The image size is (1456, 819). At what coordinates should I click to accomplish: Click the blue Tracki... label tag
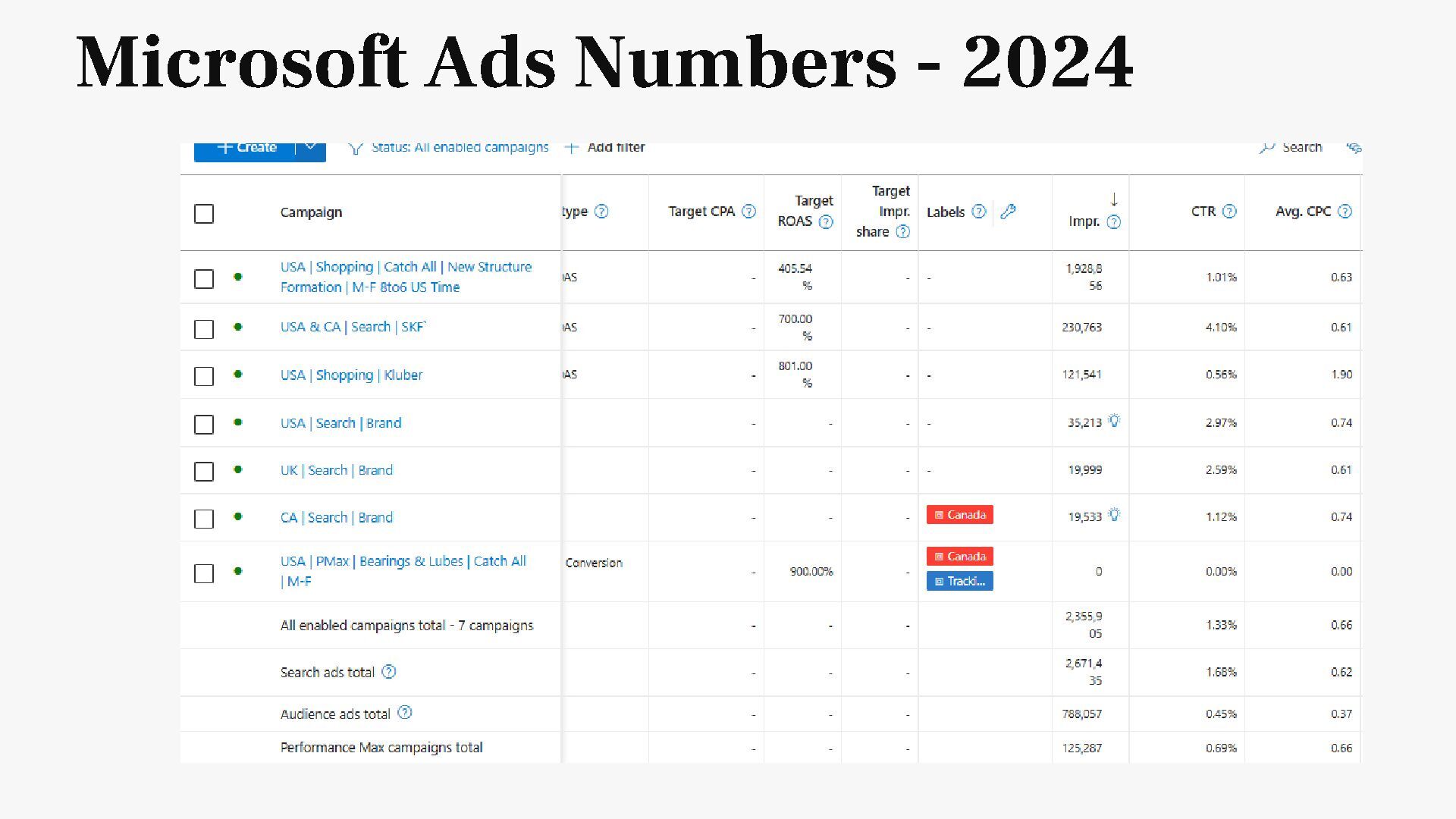pyautogui.click(x=959, y=582)
